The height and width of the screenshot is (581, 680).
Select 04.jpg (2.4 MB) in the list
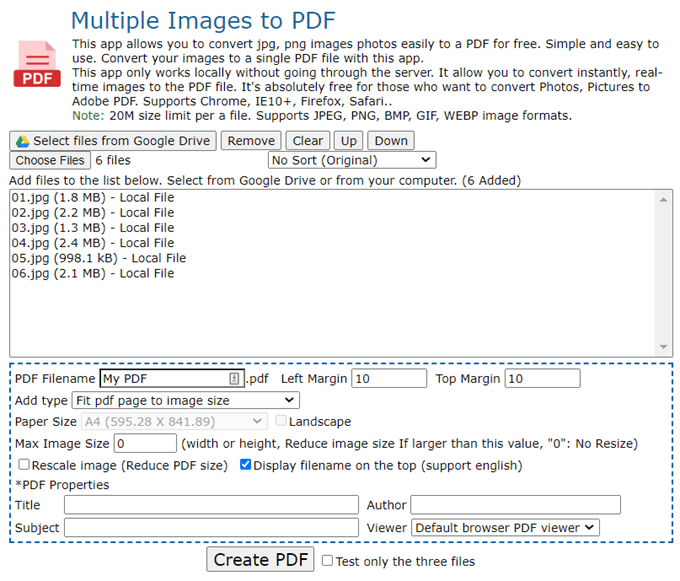coord(93,243)
